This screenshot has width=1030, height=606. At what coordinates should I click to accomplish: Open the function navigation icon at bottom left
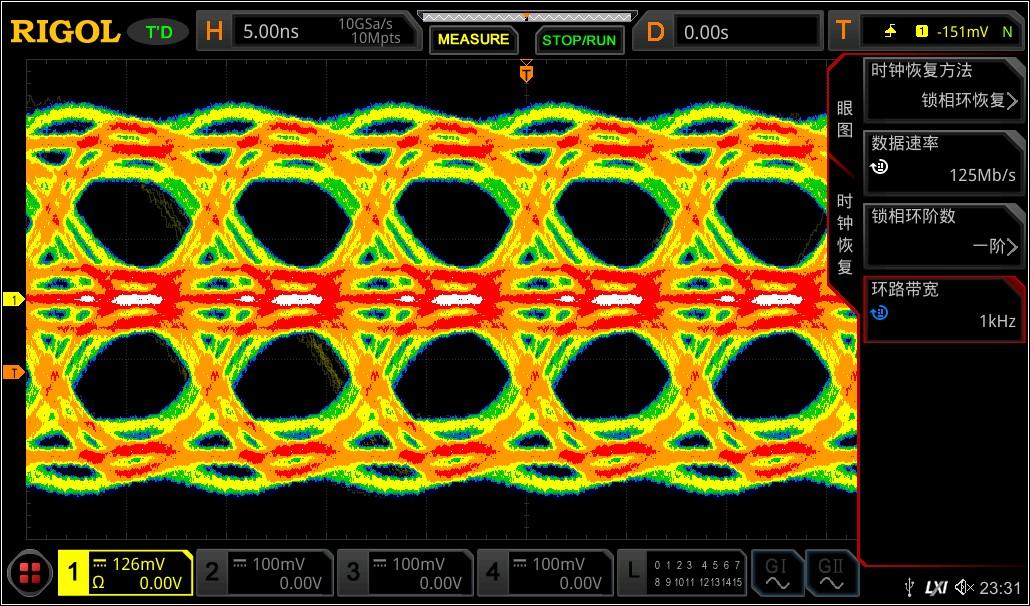tap(30, 573)
